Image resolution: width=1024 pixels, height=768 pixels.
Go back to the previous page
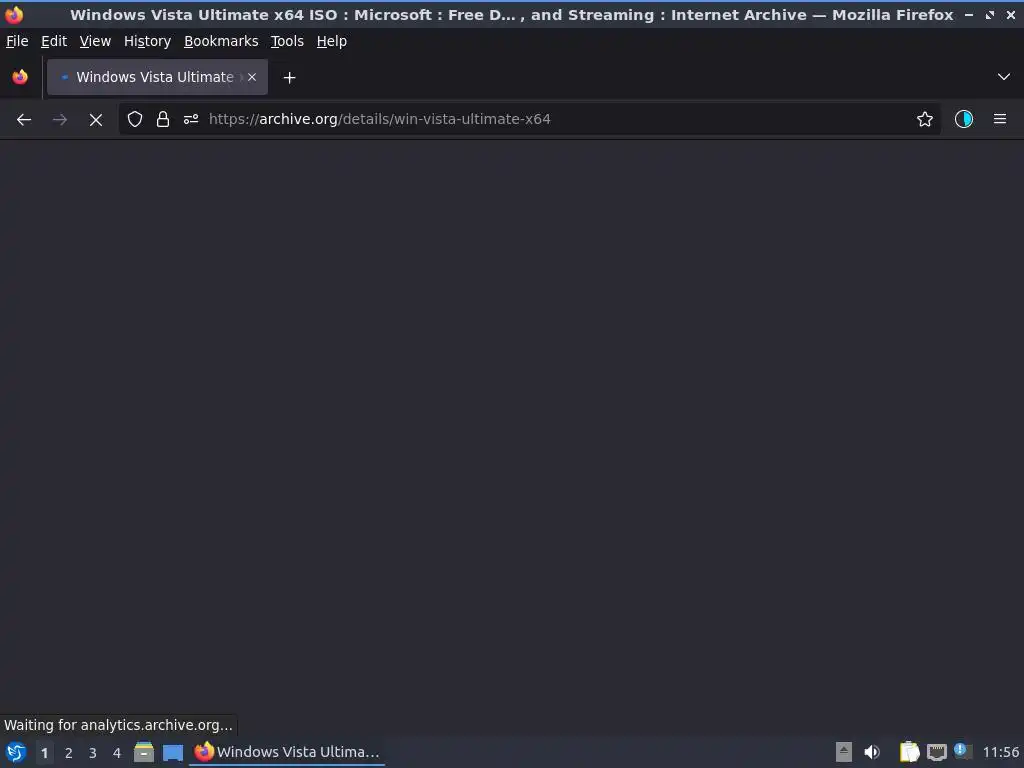[24, 120]
